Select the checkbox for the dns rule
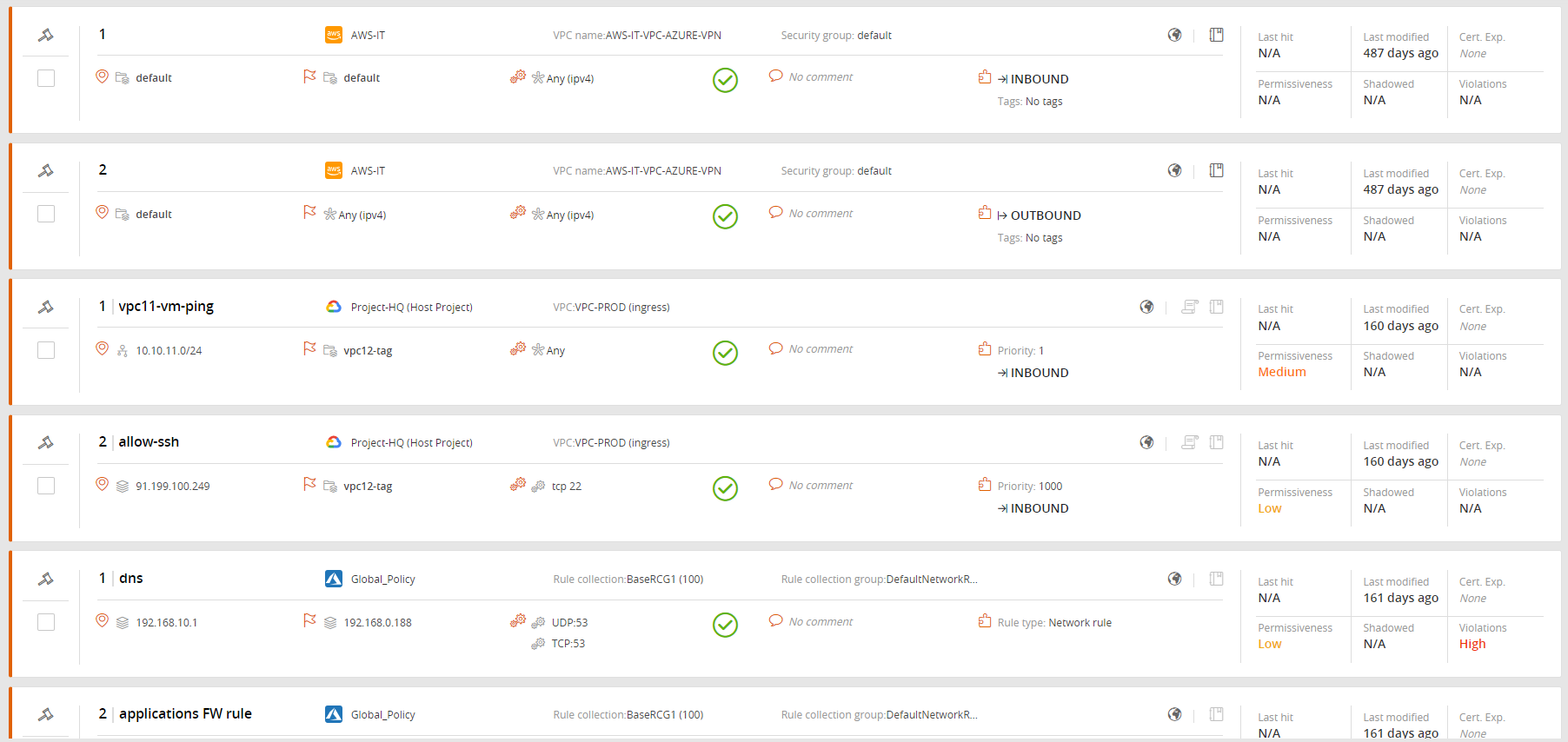The image size is (1568, 742). point(46,622)
